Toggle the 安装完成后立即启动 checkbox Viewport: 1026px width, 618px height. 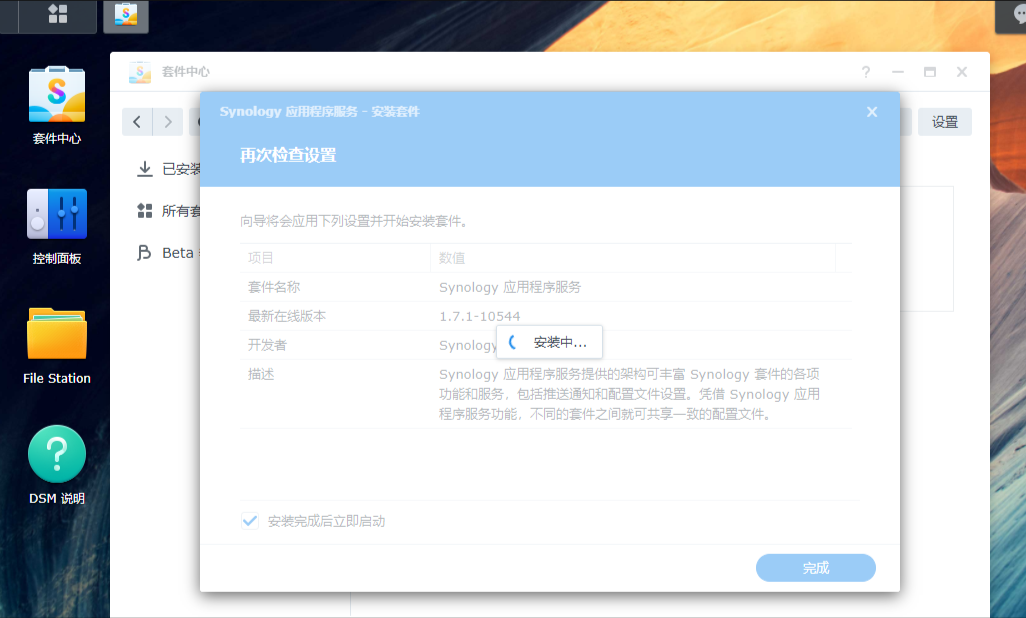click(x=250, y=521)
